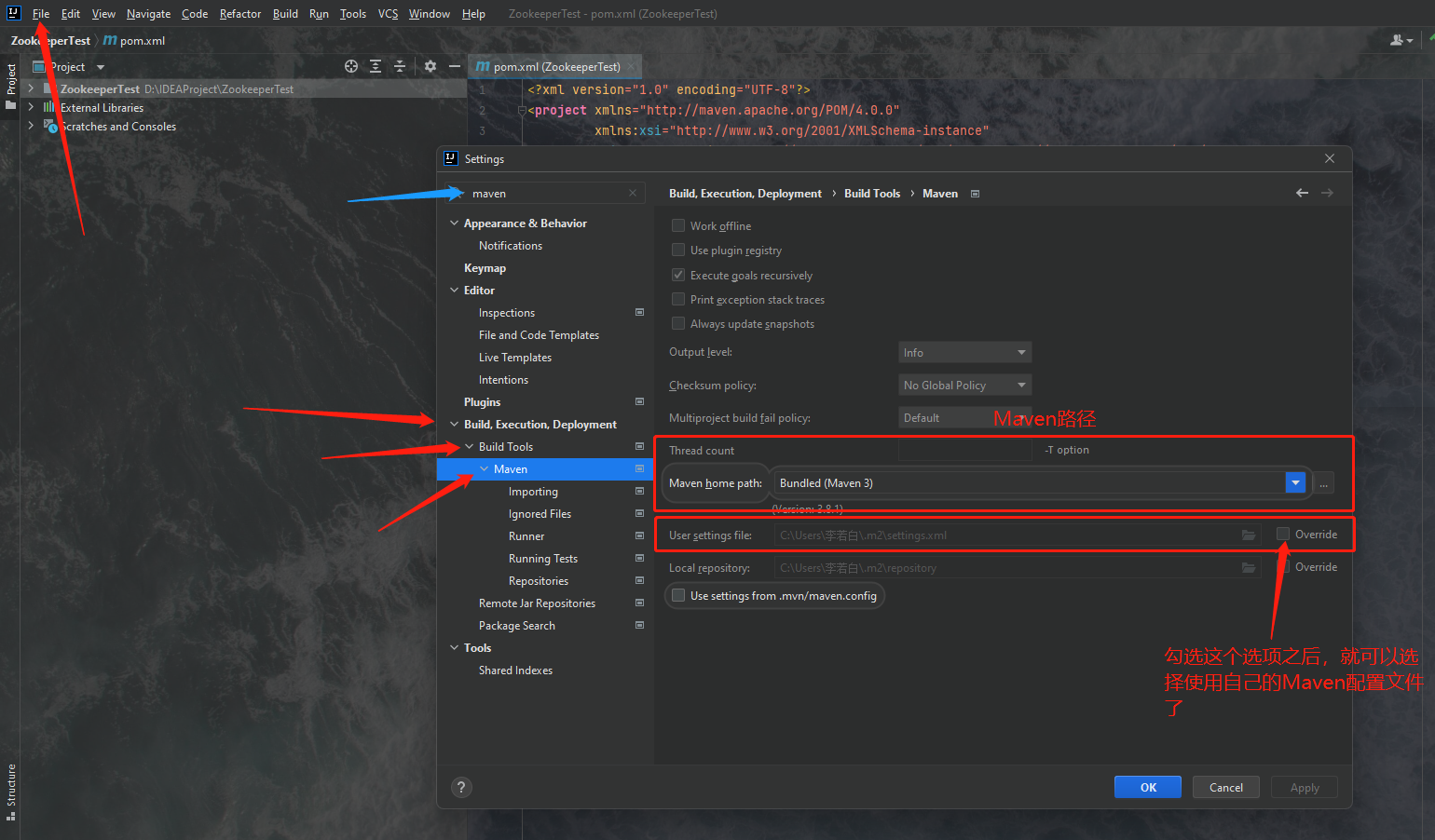Viewport: 1435px width, 840px height.
Task: Enable Always update snapshots checkbox
Action: click(678, 323)
